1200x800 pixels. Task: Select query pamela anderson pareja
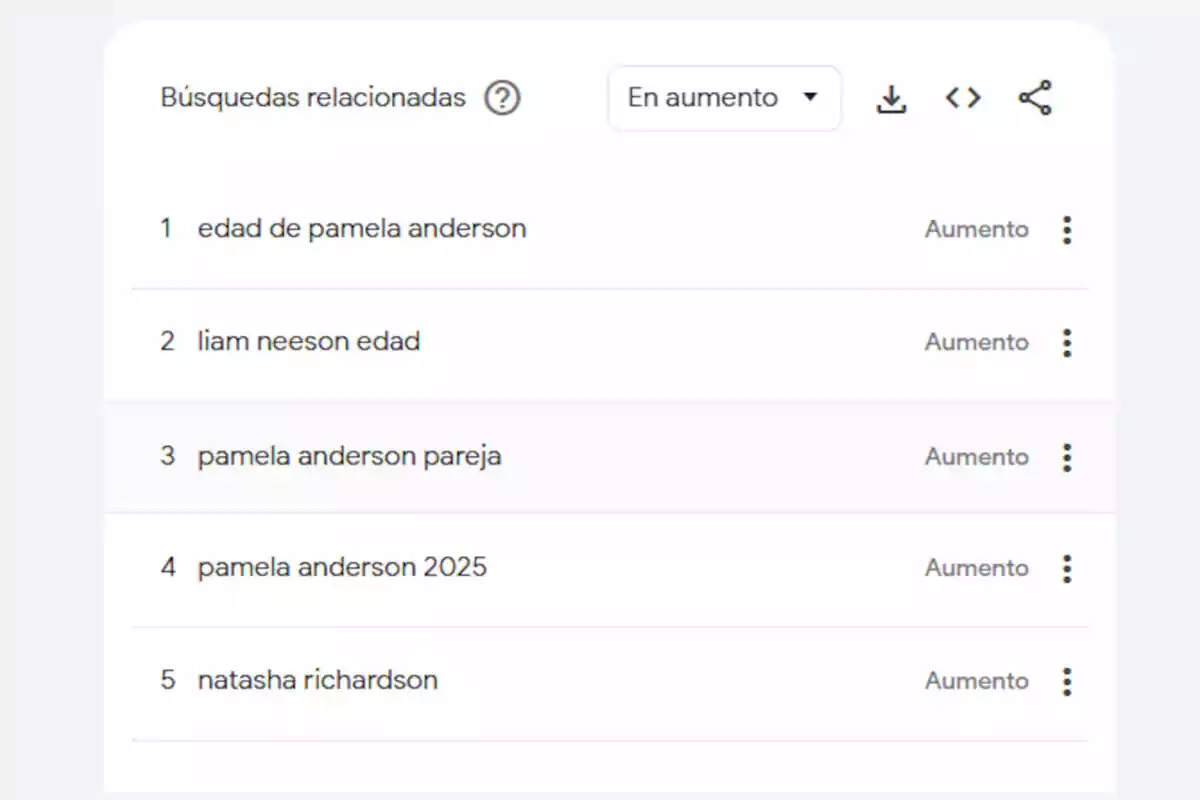point(350,457)
